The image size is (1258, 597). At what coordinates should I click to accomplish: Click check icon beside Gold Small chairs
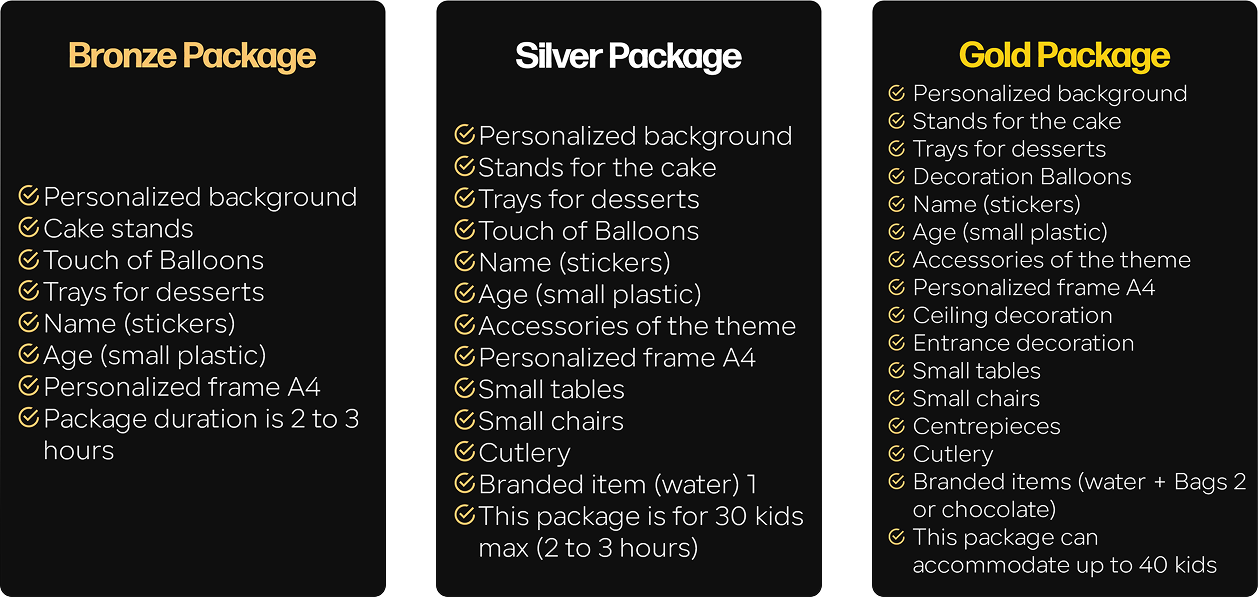click(x=897, y=398)
